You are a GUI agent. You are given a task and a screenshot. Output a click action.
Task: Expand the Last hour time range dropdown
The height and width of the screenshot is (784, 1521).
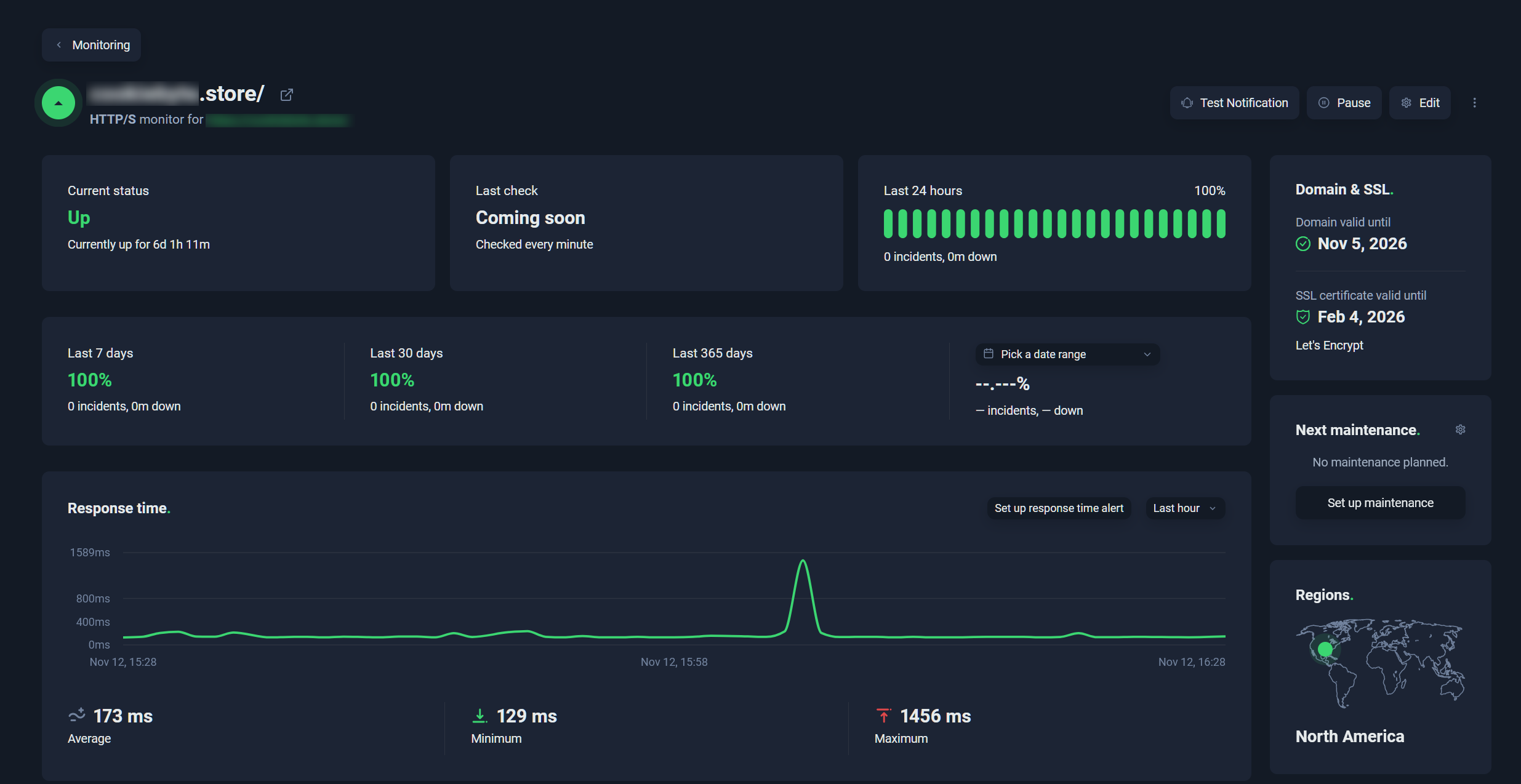[1185, 508]
